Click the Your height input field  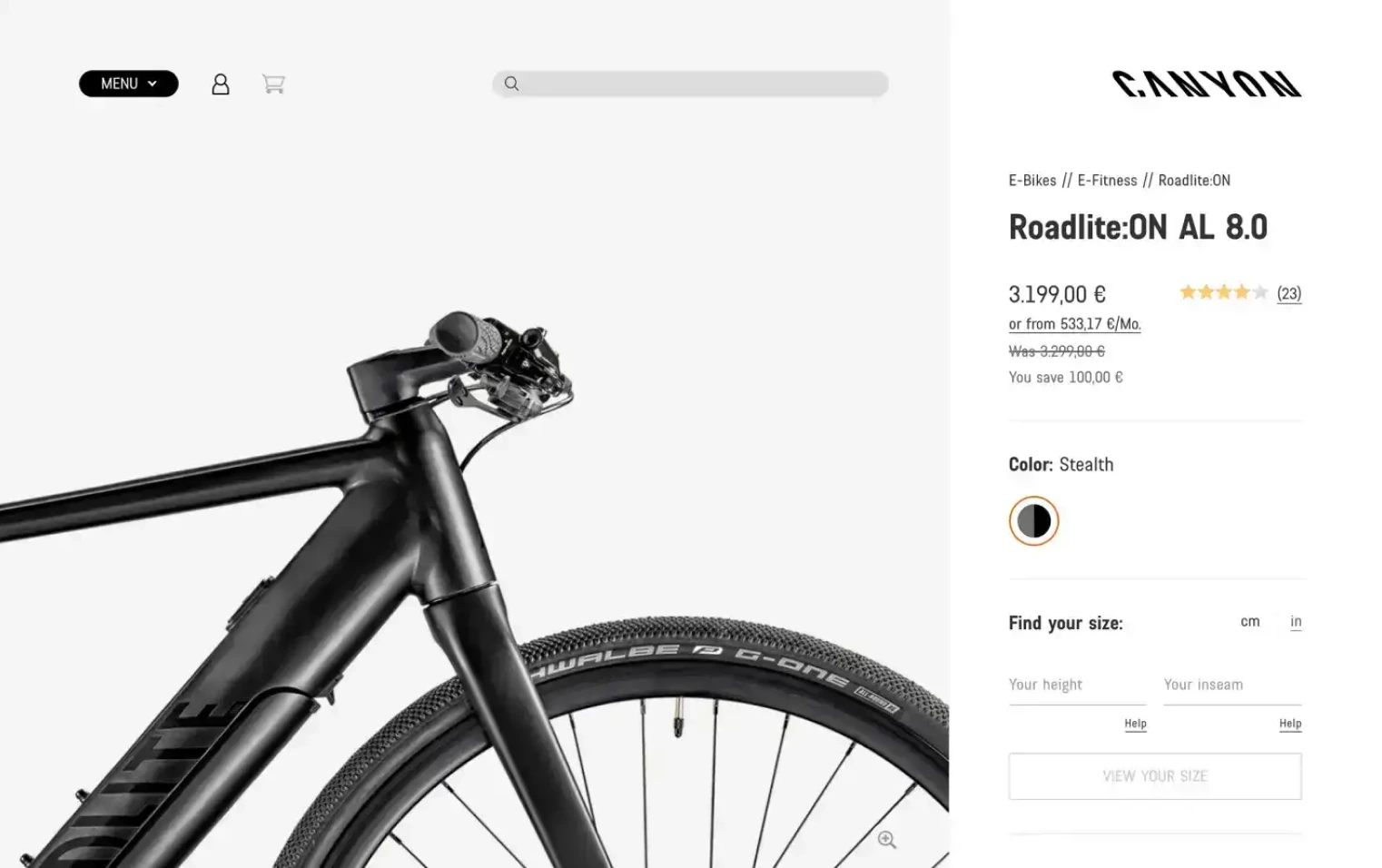coord(1077,686)
